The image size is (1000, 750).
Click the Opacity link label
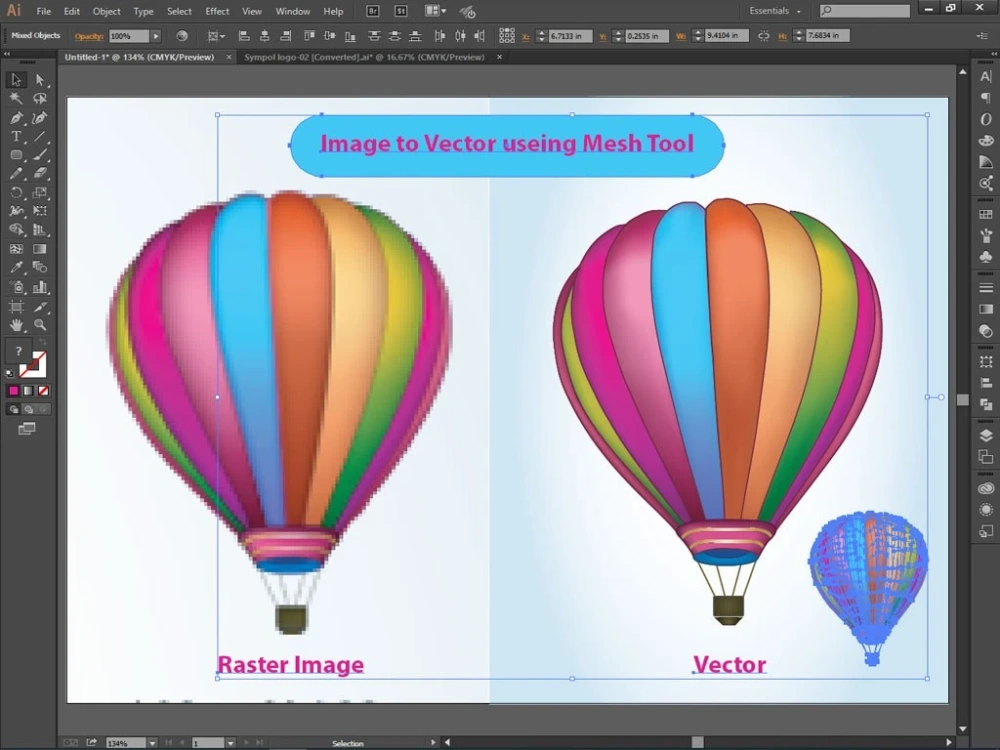coord(89,36)
